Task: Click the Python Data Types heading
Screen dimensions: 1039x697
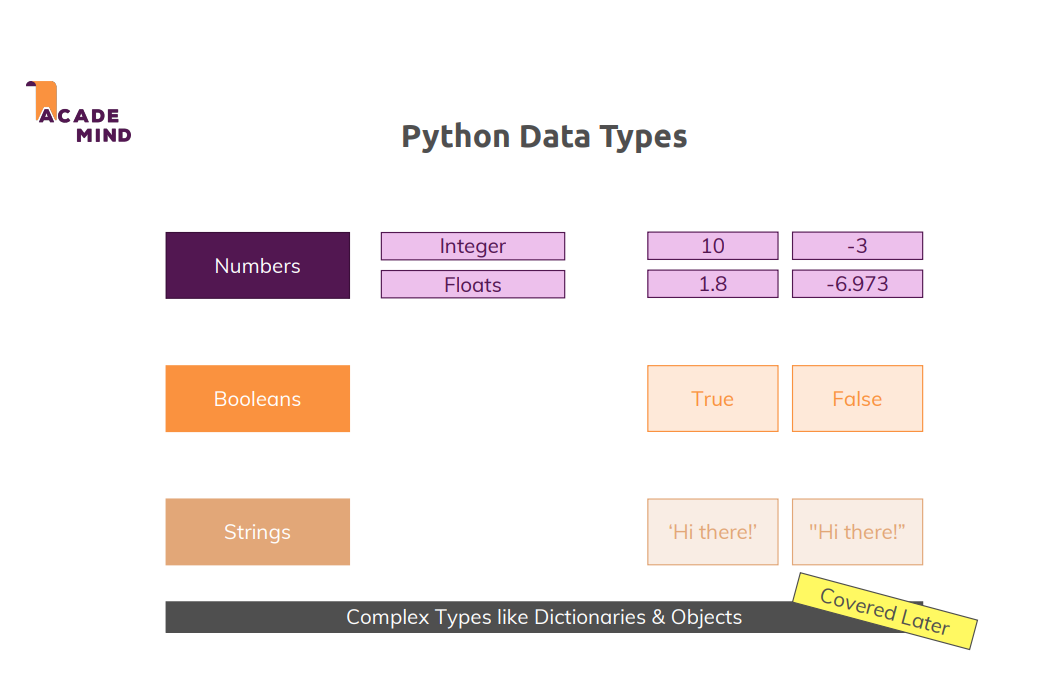Action: point(544,136)
